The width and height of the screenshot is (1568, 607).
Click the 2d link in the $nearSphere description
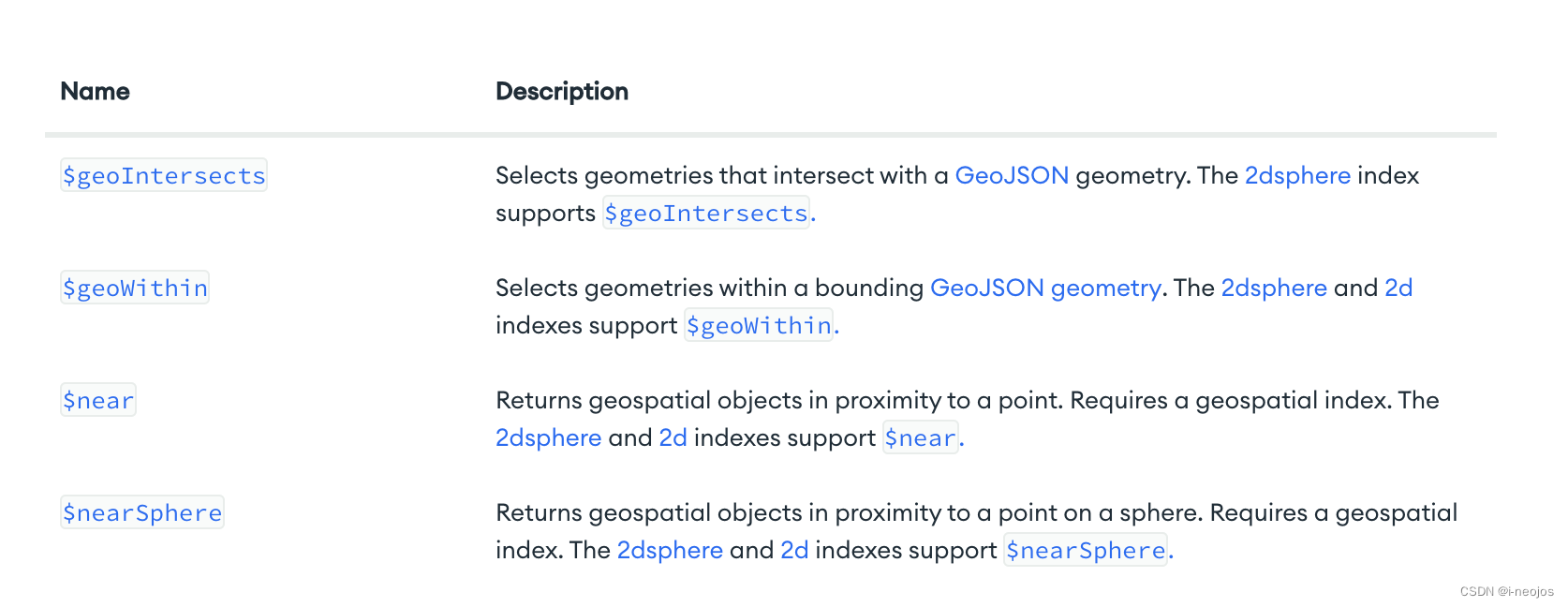coord(794,550)
